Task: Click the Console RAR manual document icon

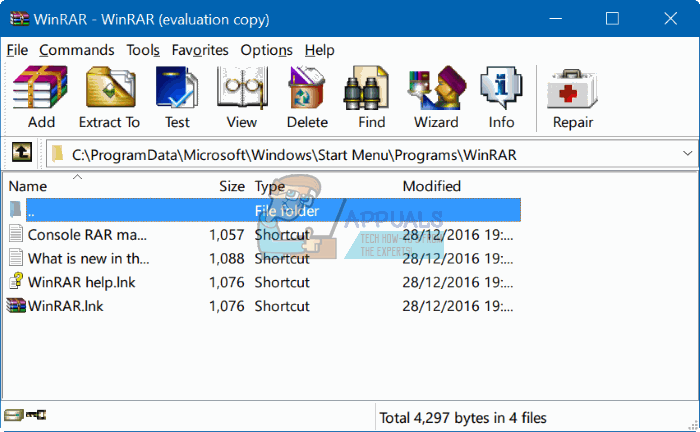Action: click(x=16, y=234)
